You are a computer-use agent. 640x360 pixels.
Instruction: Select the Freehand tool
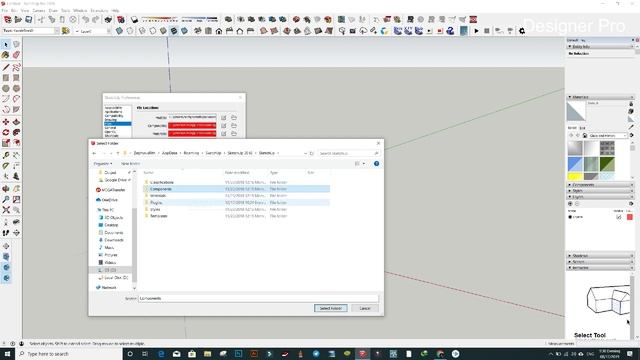16,67
